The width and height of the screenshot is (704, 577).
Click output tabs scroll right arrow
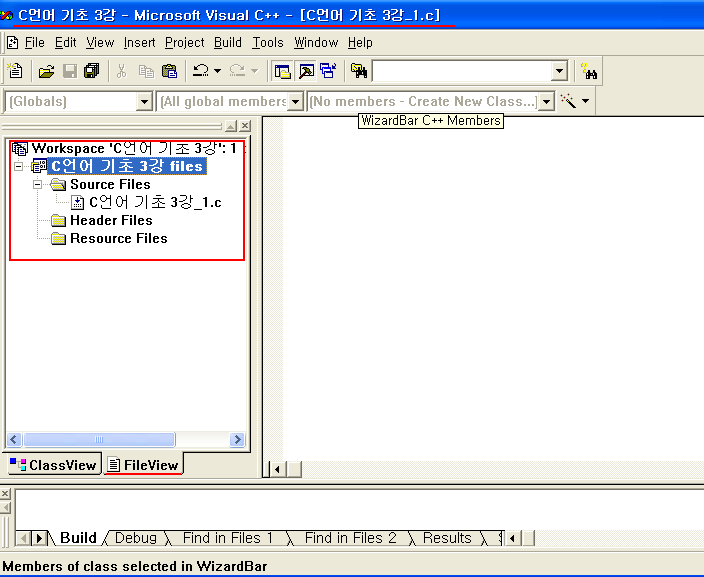point(40,537)
